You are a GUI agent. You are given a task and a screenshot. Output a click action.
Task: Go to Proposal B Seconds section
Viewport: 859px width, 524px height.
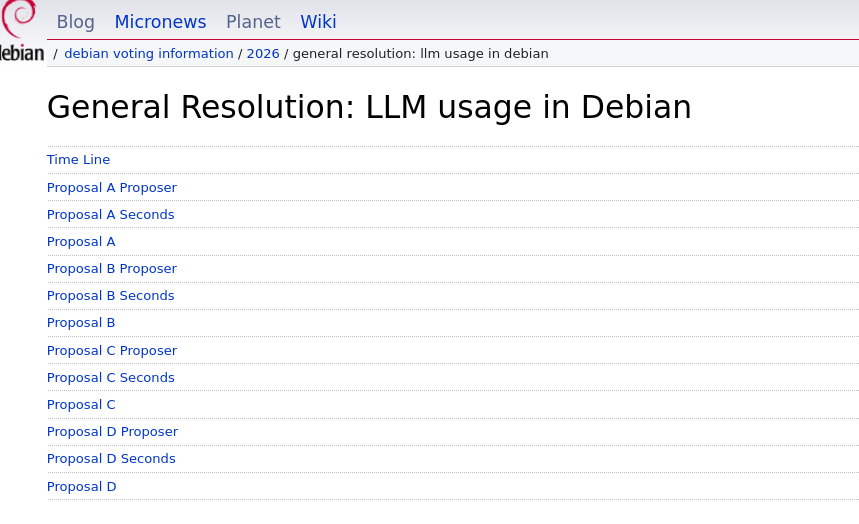click(111, 295)
